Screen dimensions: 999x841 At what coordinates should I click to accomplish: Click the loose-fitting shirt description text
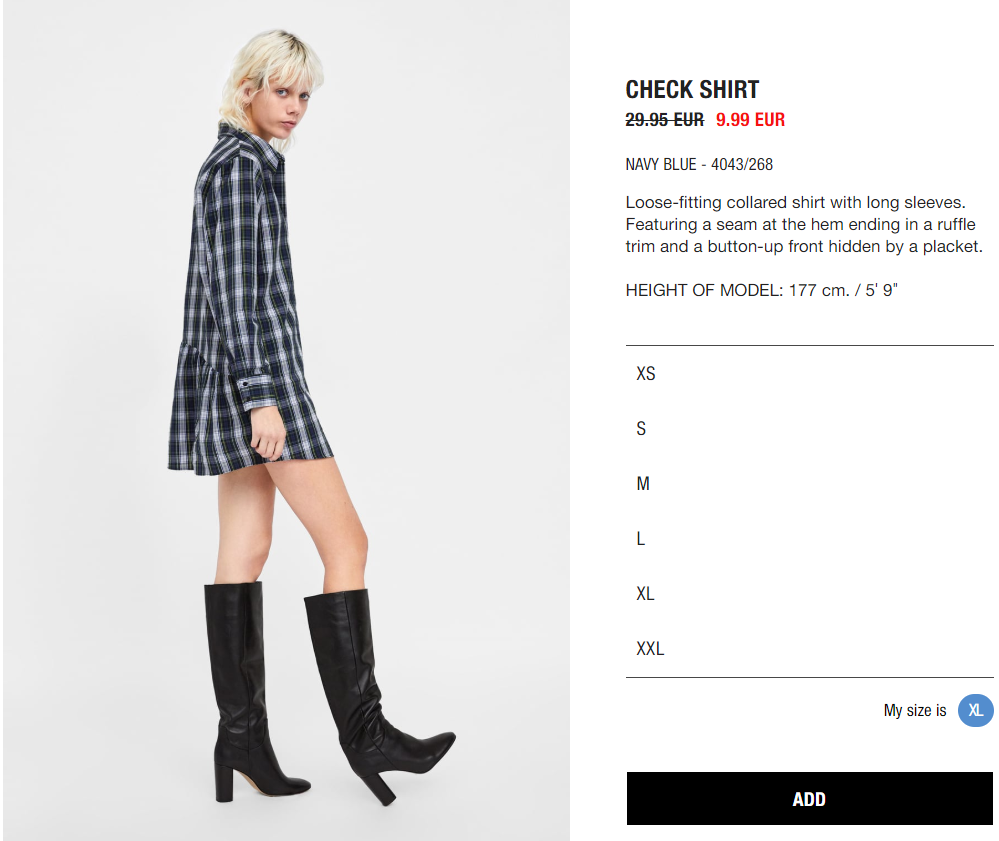coord(804,224)
